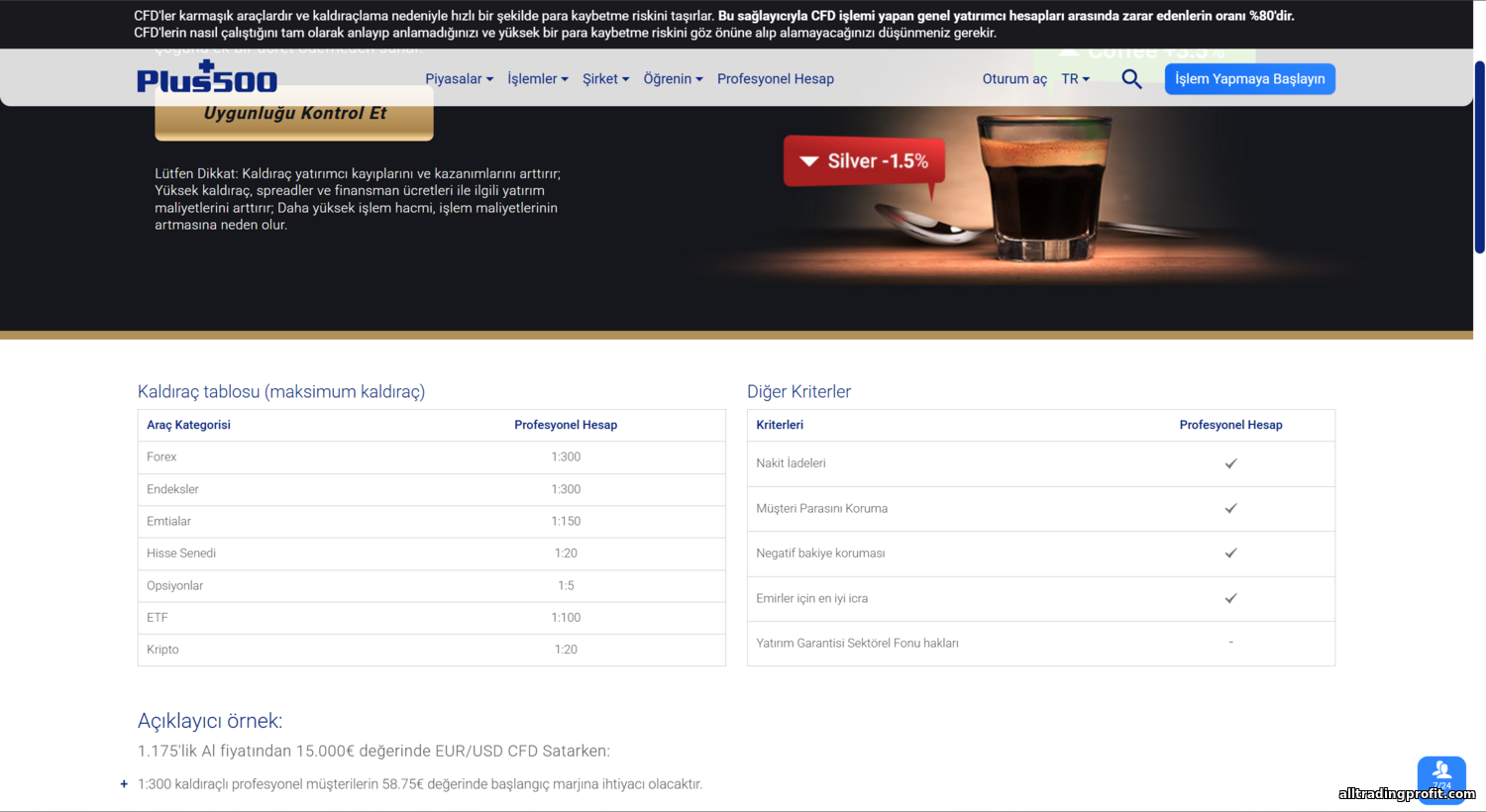Click the Plus500 logo

(207, 78)
